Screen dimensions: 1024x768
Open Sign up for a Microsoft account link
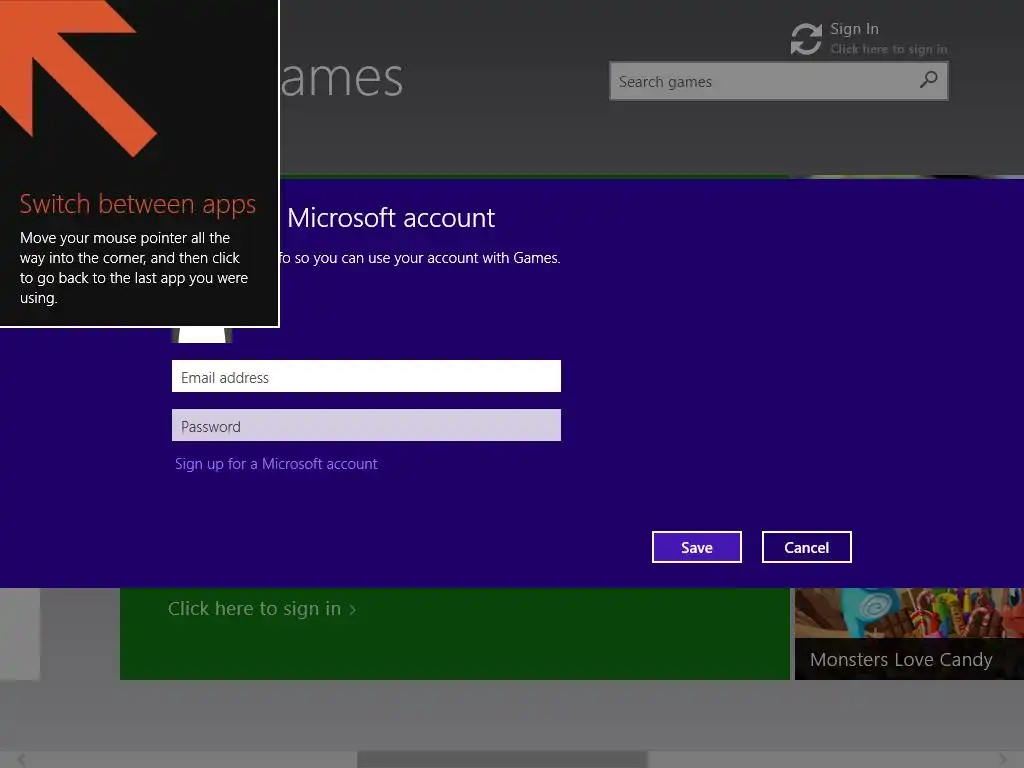click(x=276, y=464)
